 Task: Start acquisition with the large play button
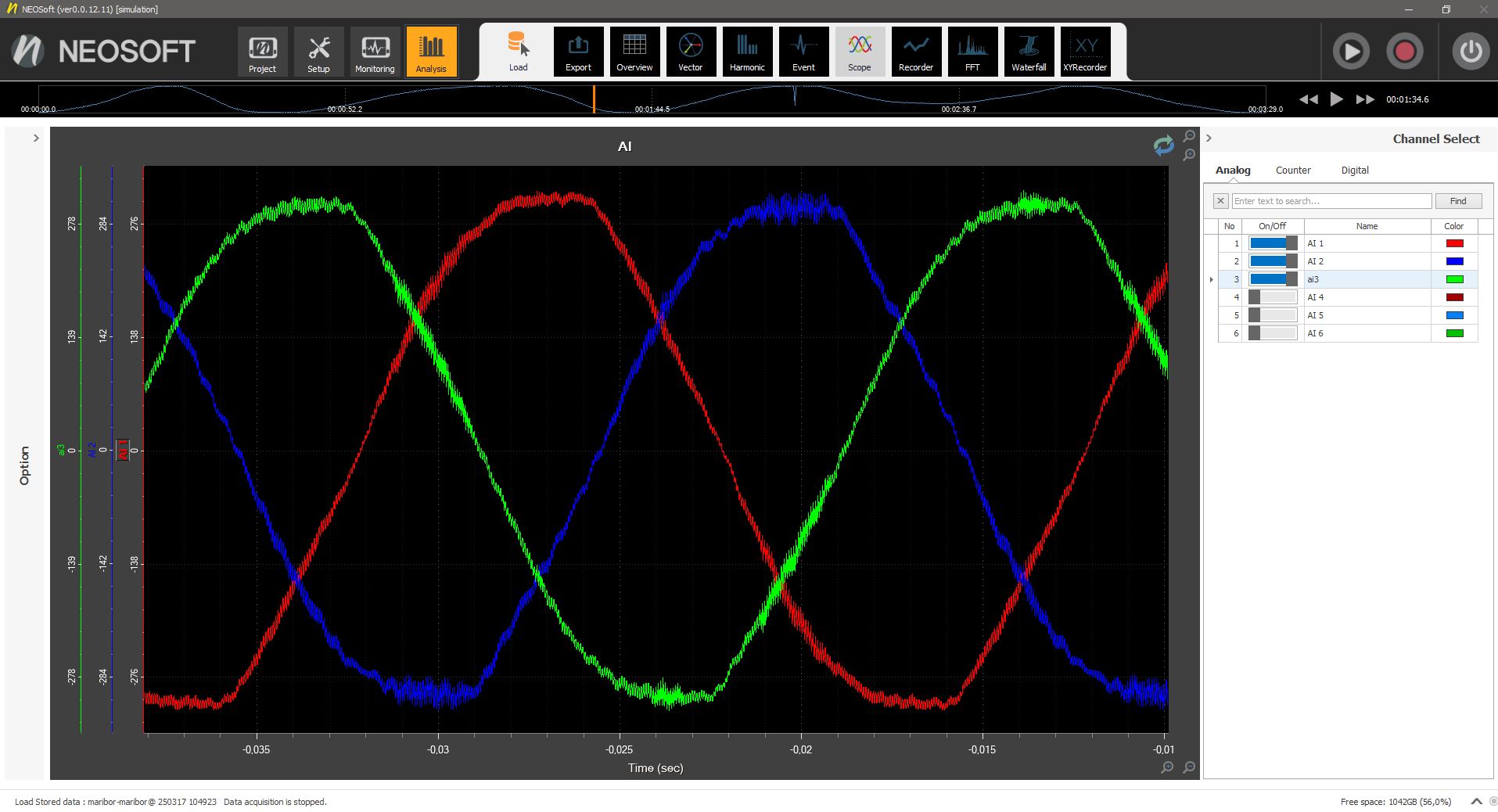1351,52
